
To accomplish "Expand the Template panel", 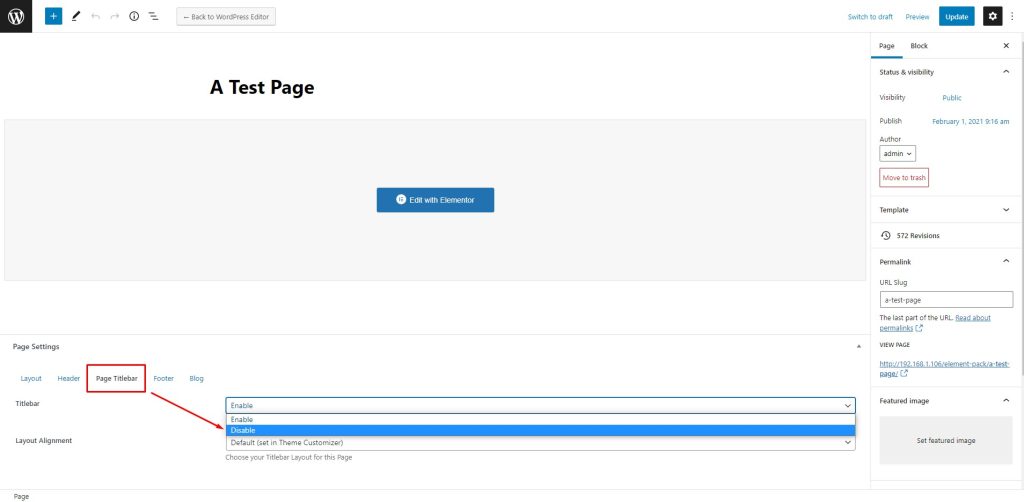I will pyautogui.click(x=1006, y=210).
